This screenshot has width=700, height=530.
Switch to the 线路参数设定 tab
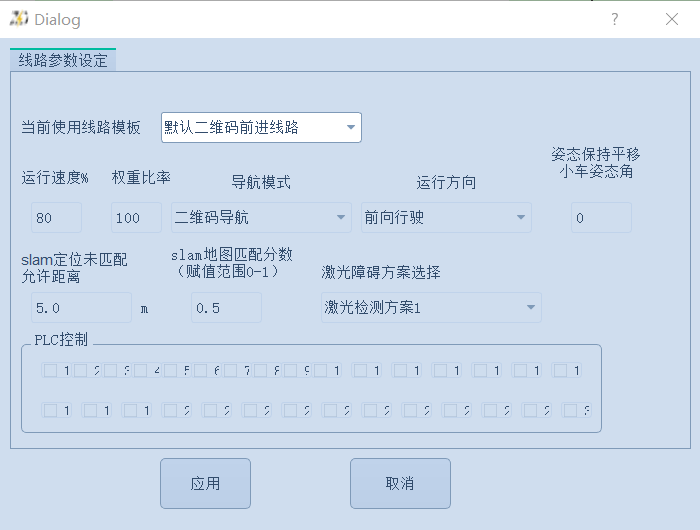coord(63,60)
